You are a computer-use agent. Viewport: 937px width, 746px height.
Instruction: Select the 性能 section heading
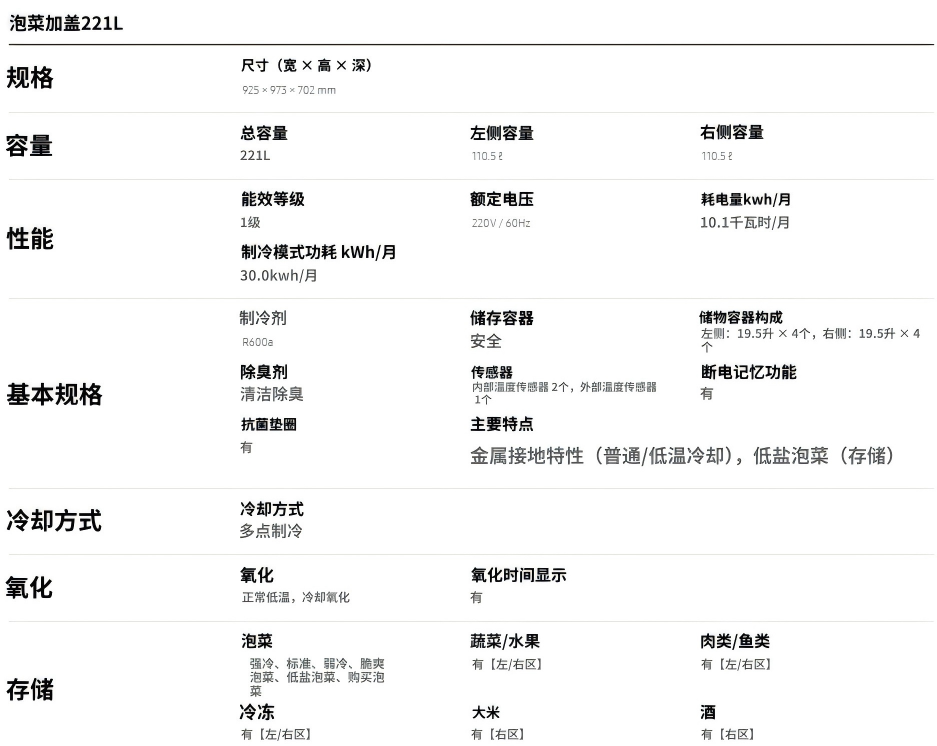tap(30, 239)
